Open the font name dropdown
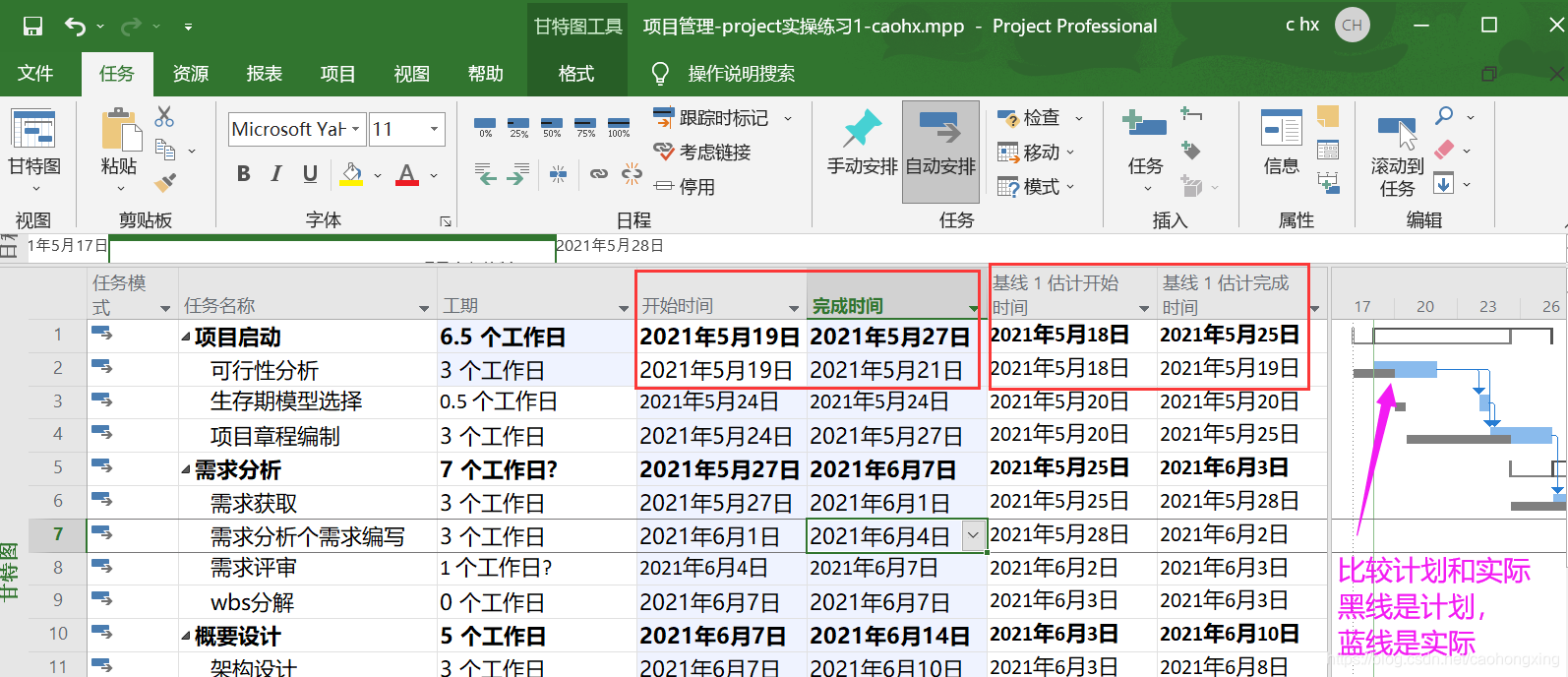 tap(356, 129)
